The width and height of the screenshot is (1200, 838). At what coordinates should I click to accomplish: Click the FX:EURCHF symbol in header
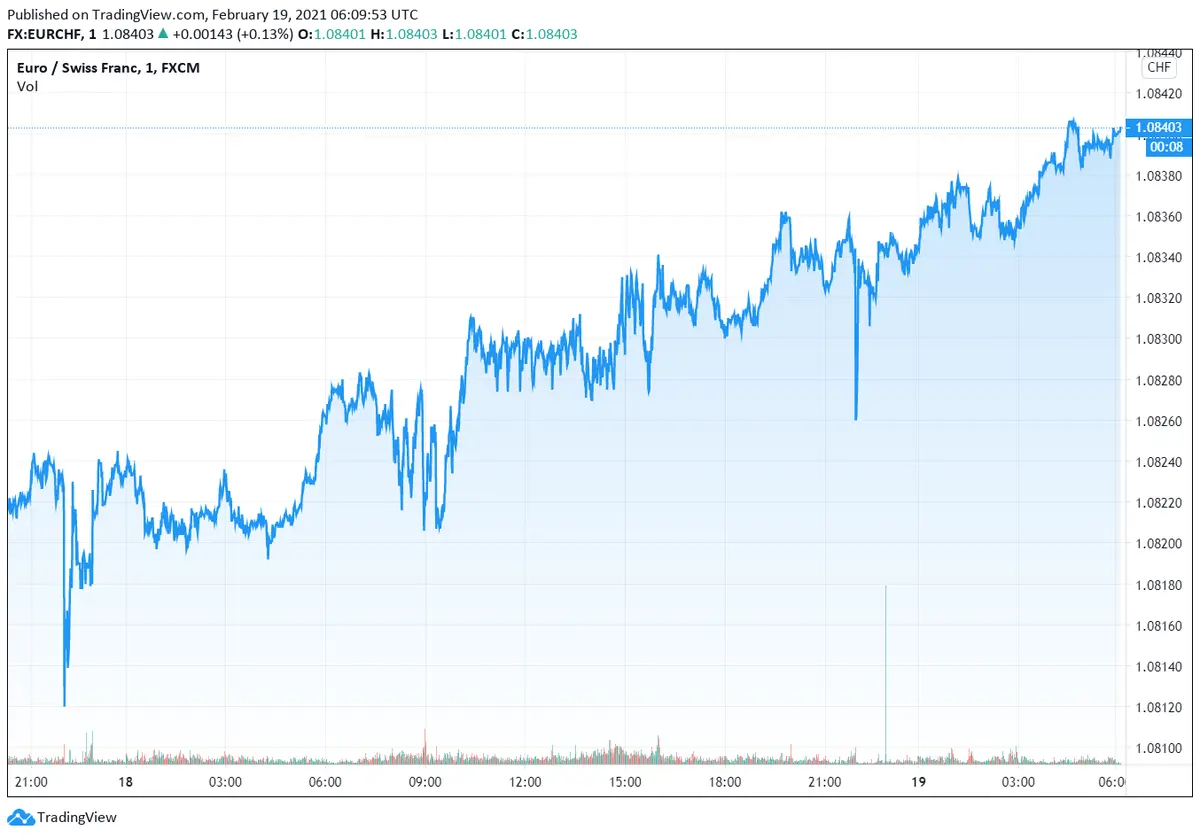(45, 34)
